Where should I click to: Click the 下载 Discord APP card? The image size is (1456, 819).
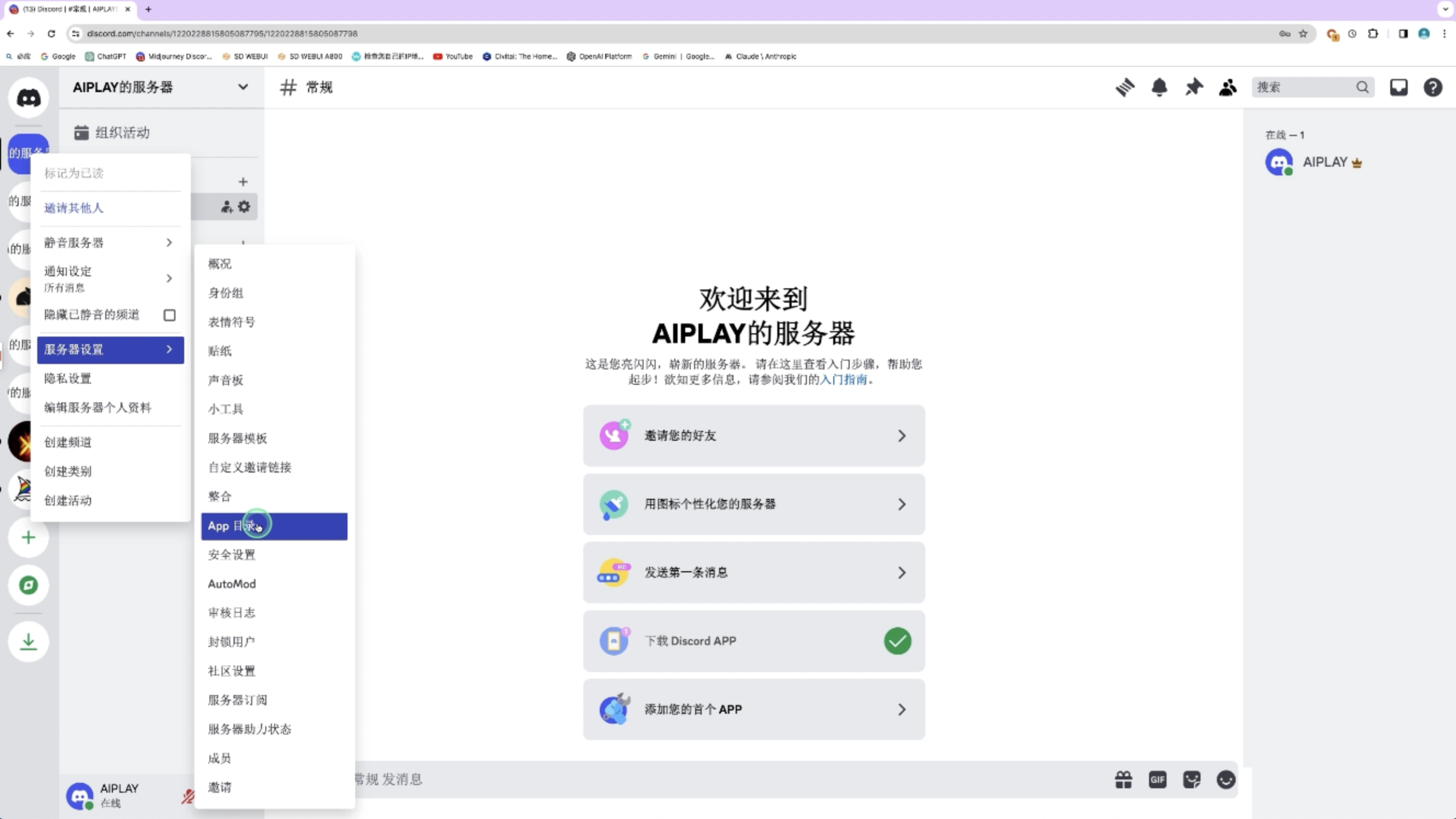coord(754,641)
